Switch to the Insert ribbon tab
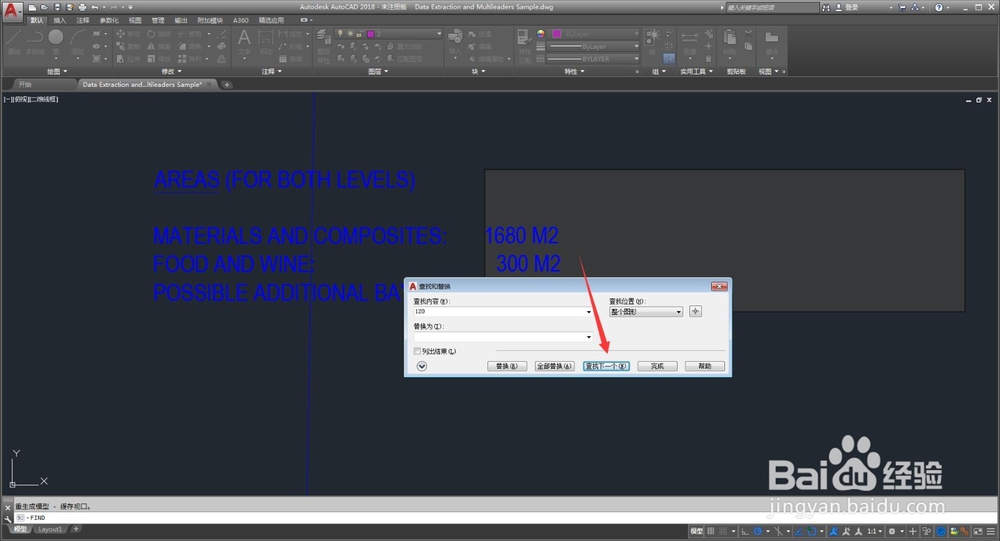The height and width of the screenshot is (541, 1000). coord(59,20)
